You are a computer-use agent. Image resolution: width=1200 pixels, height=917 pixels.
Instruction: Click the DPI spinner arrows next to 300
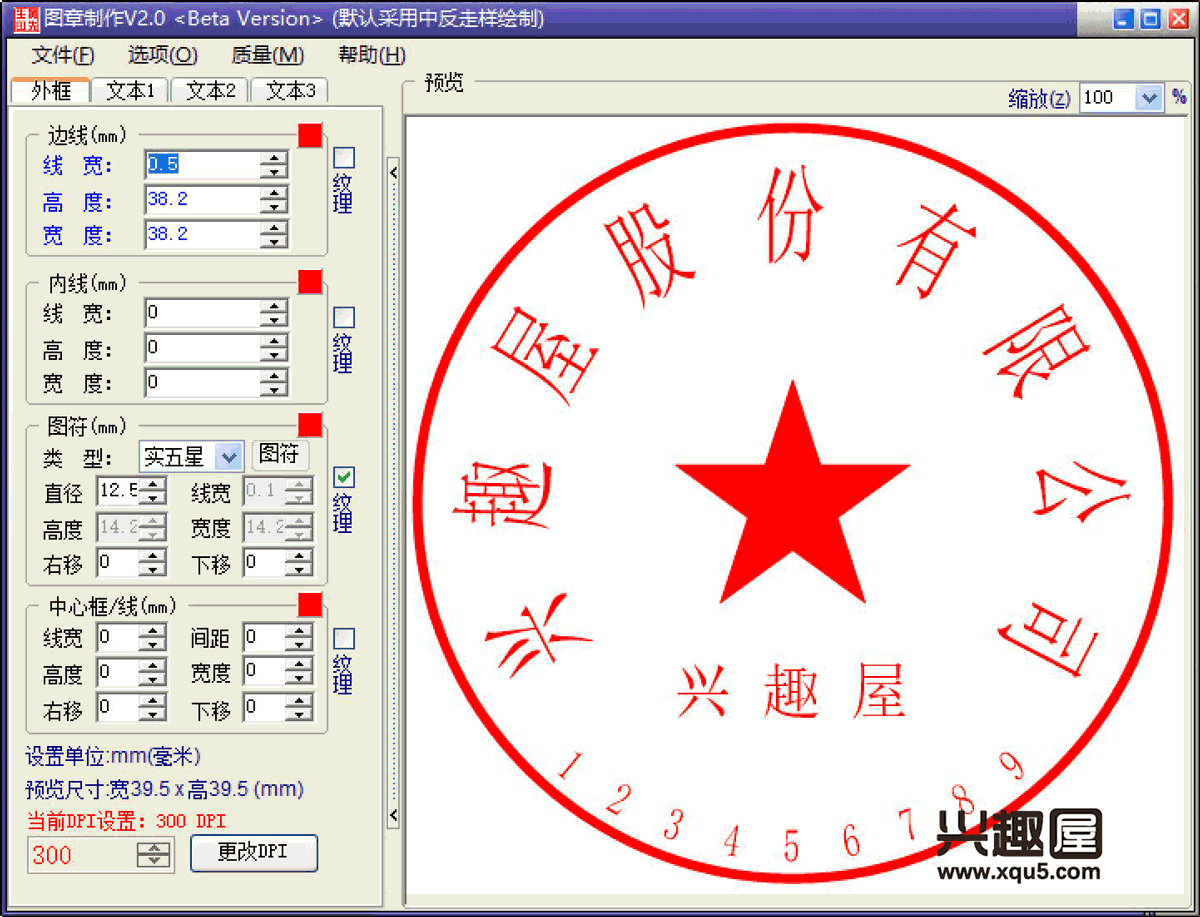[x=155, y=855]
